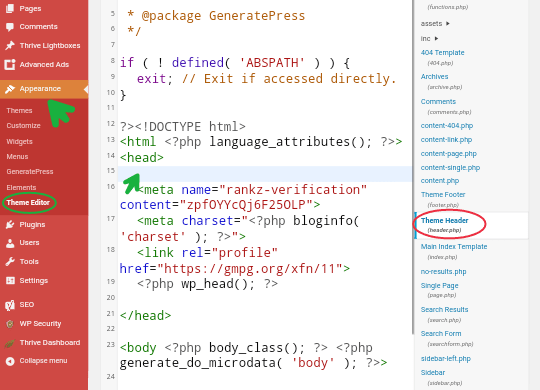Open Sidebar template file

(433, 372)
